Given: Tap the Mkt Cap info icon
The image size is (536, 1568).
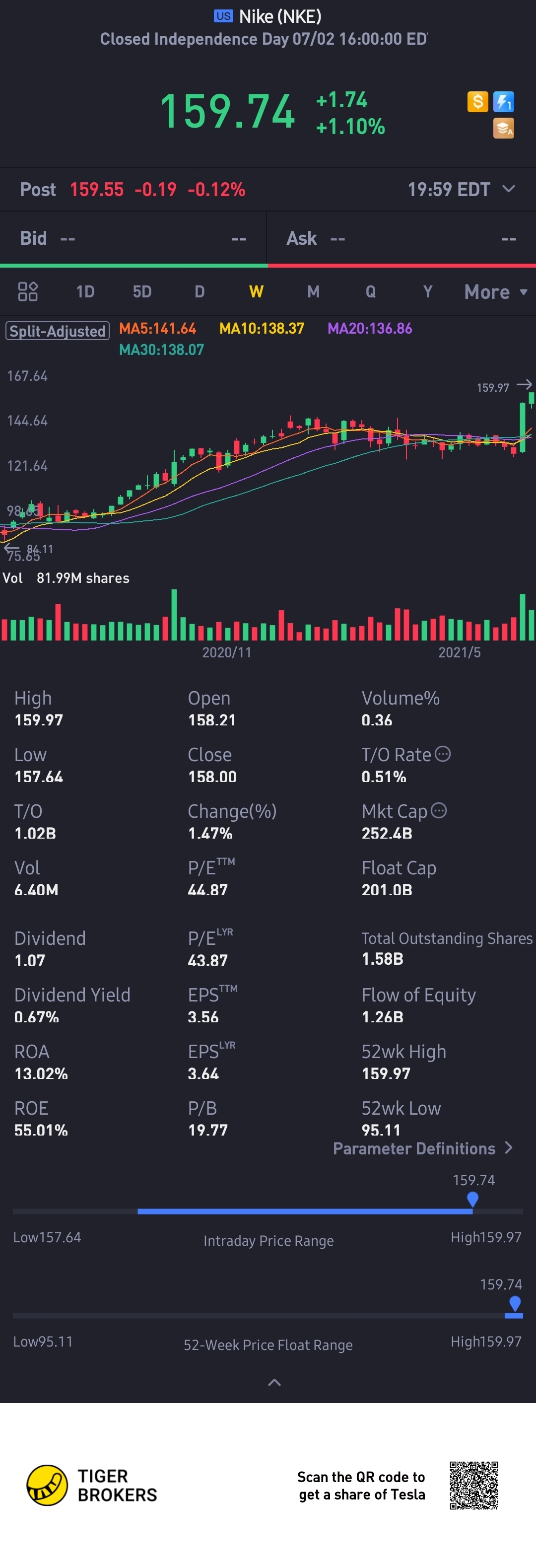Looking at the screenshot, I should (x=439, y=811).
